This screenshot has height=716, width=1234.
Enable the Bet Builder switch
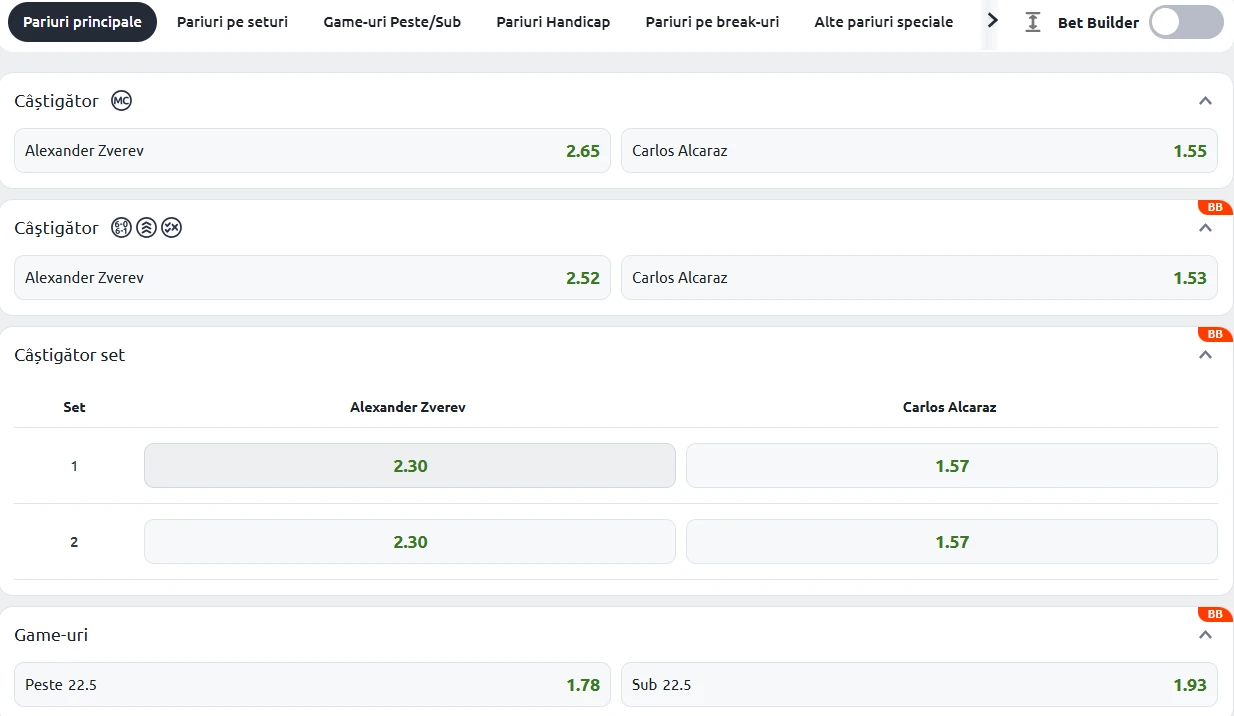[x=1185, y=22]
